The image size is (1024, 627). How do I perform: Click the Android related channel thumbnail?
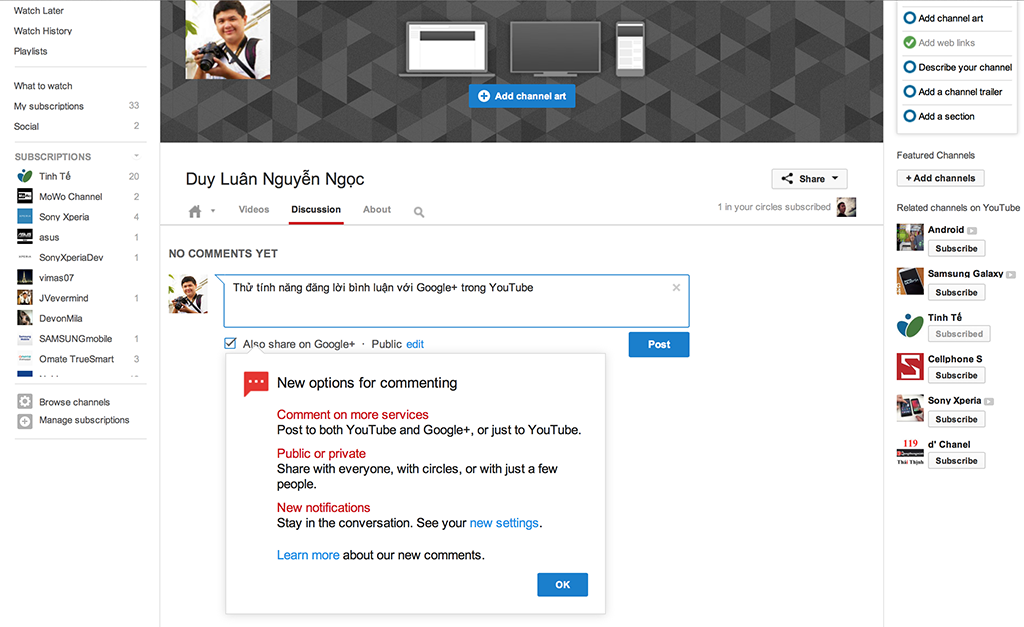(909, 237)
